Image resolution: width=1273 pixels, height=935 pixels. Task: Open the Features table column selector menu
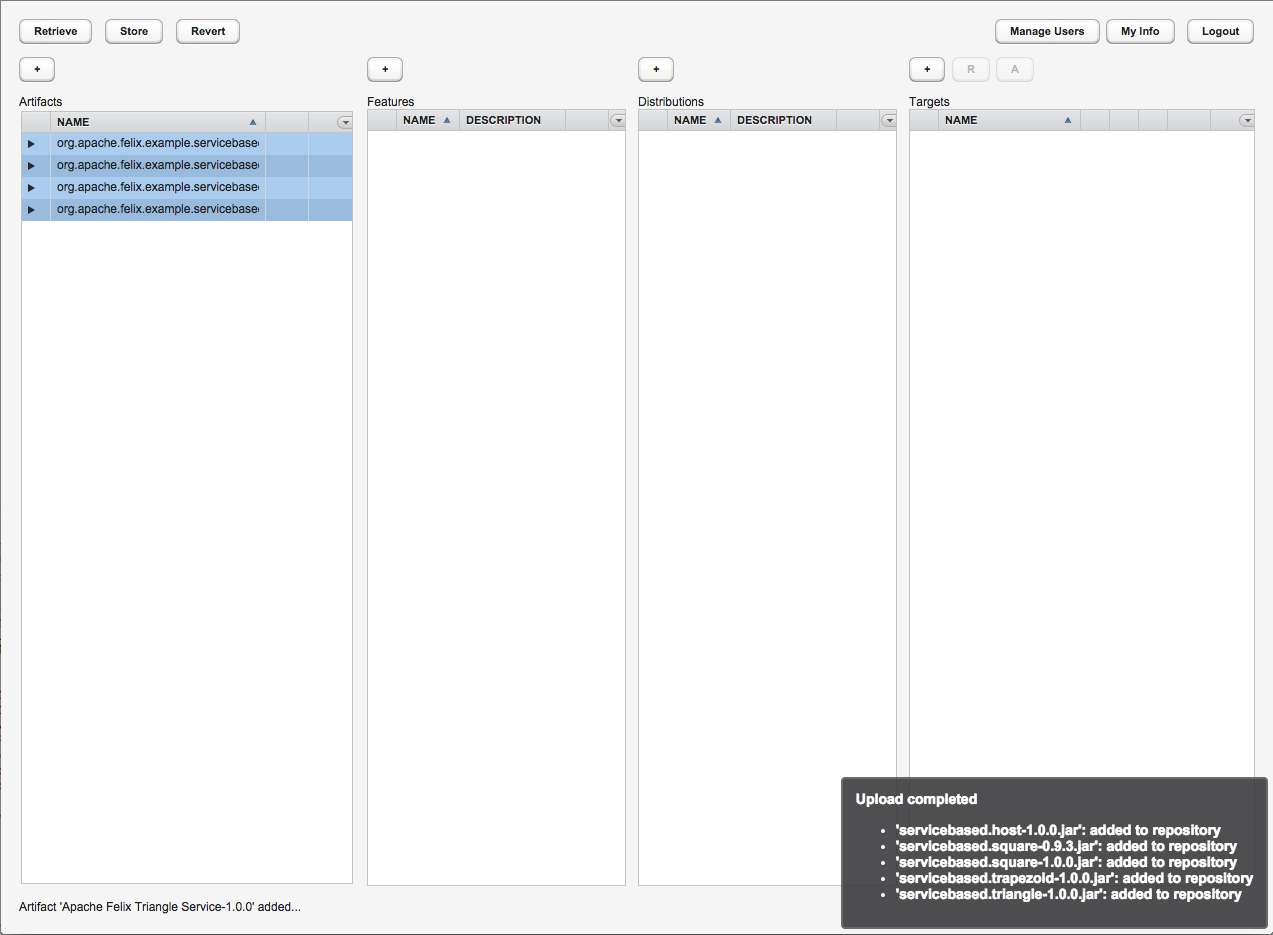pos(618,120)
